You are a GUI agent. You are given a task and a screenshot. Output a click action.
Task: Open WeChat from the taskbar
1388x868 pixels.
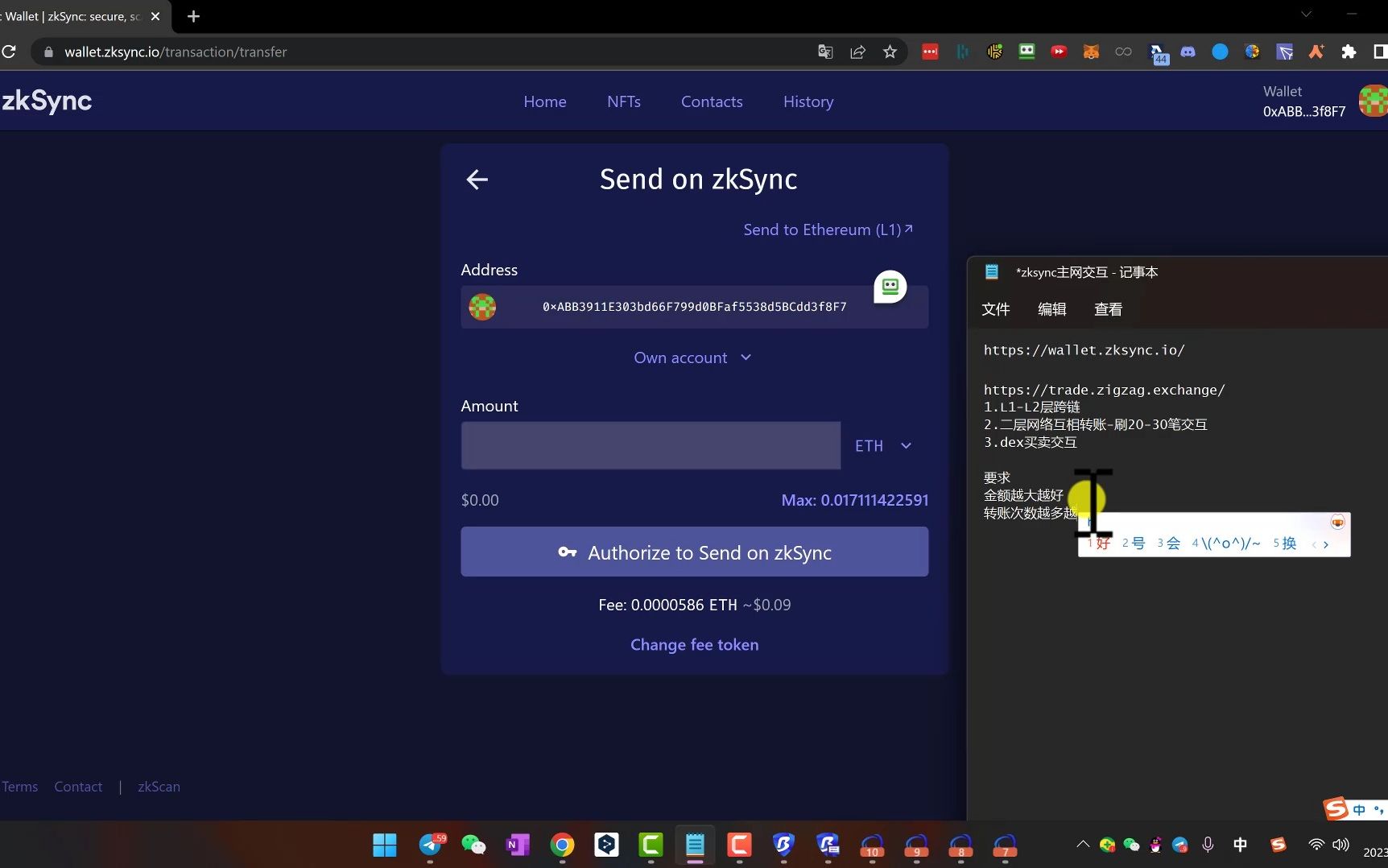(x=473, y=845)
